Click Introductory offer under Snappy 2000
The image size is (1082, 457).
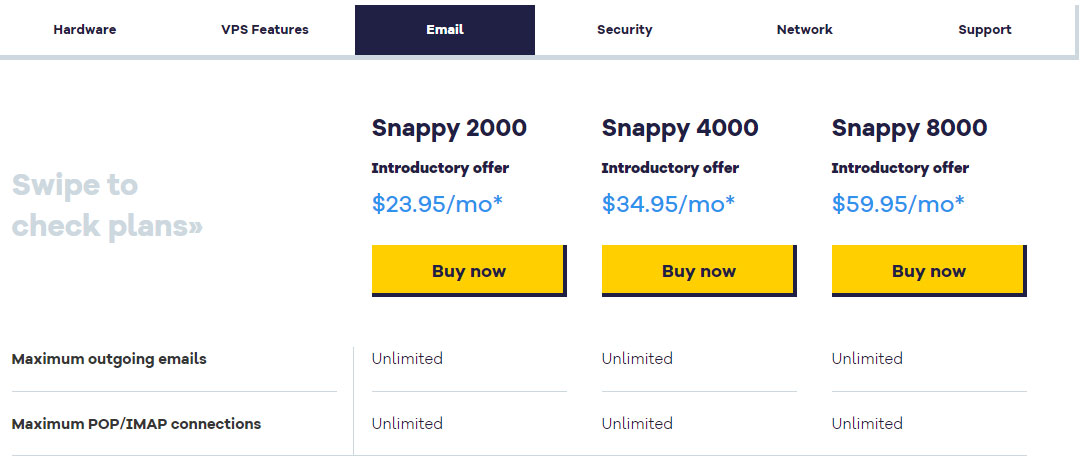pyautogui.click(x=440, y=168)
